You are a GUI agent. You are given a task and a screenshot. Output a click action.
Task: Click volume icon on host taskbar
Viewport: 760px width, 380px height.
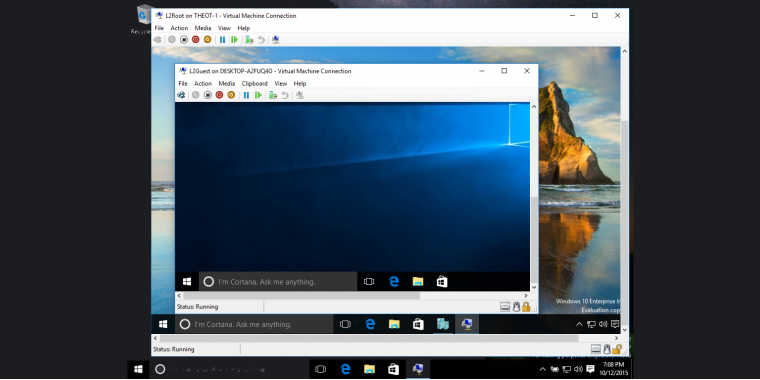tap(577, 369)
